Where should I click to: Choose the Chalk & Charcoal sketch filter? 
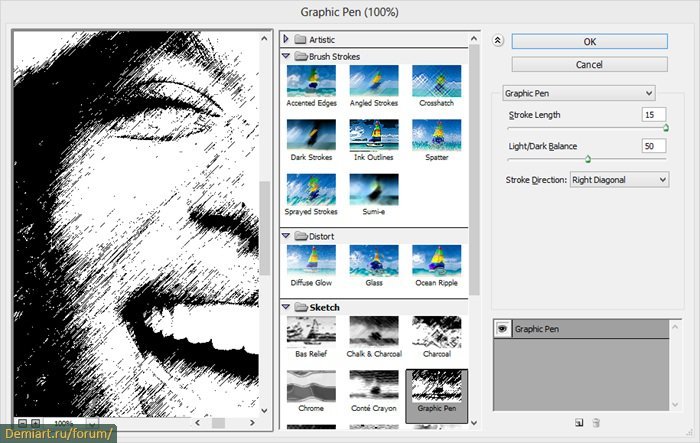point(373,333)
